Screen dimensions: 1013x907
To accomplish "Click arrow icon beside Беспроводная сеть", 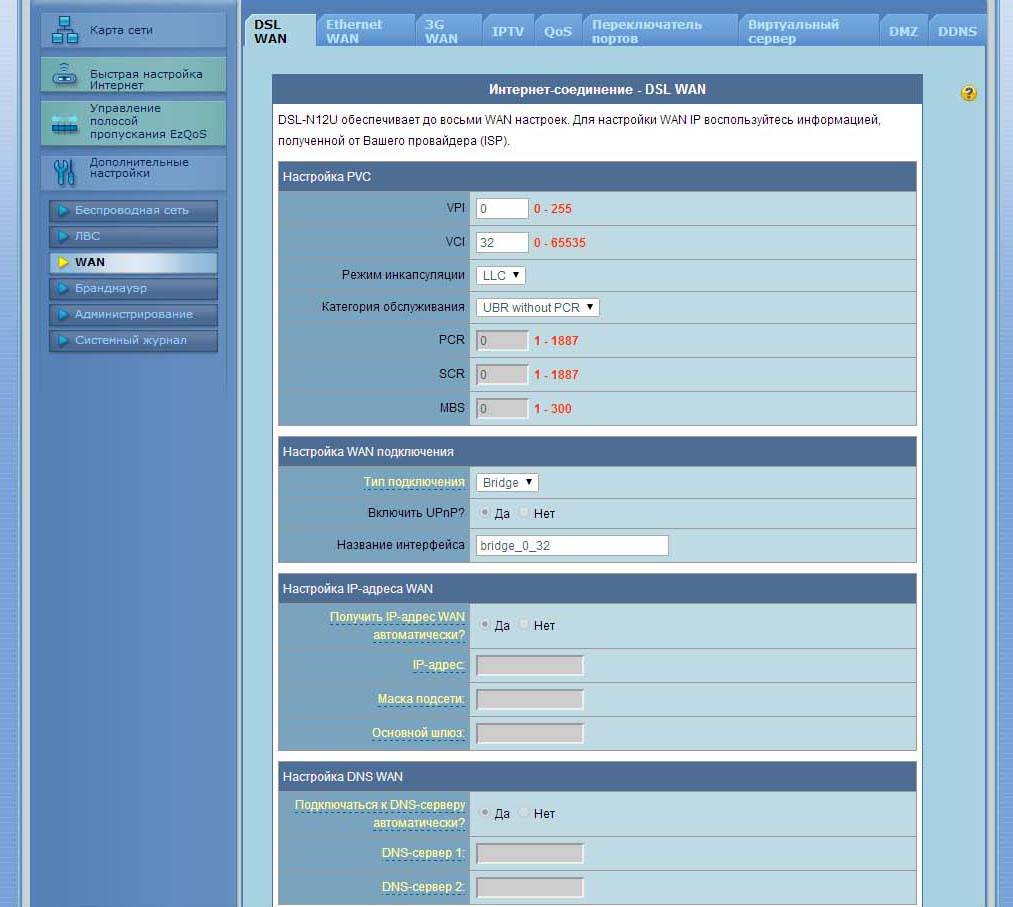I will (x=63, y=211).
